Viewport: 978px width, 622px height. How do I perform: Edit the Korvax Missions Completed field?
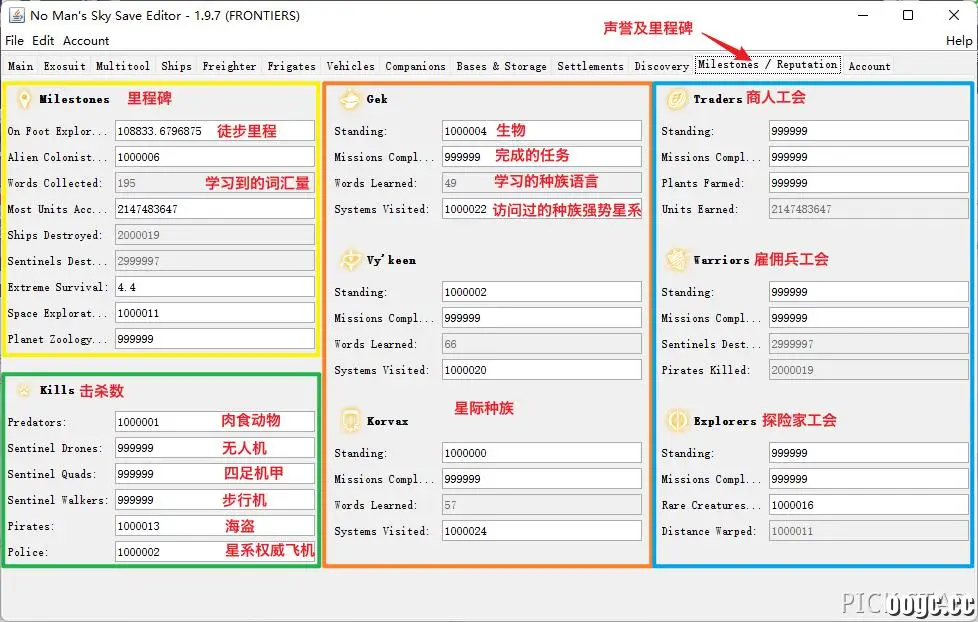541,479
